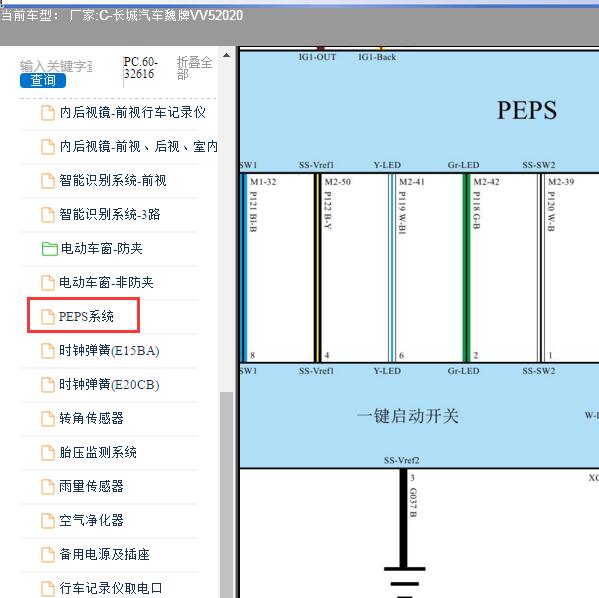
Task: Click connector label M2-50
Action: (x=338, y=182)
